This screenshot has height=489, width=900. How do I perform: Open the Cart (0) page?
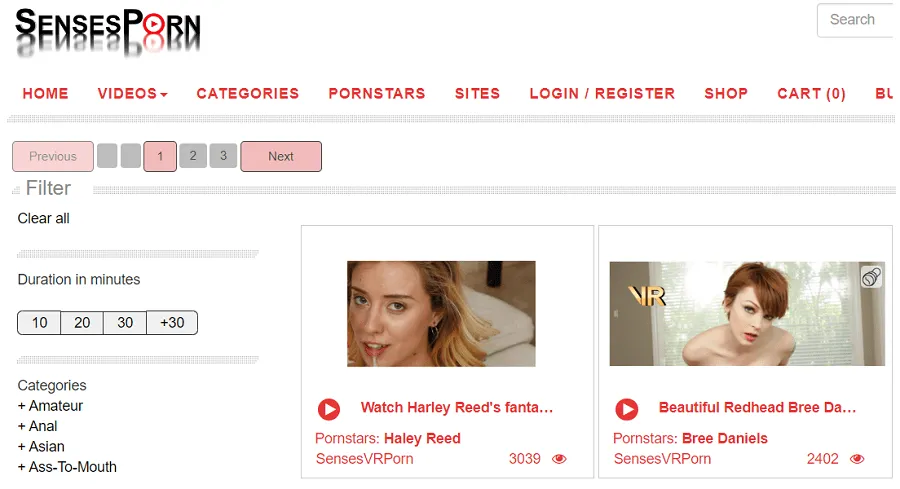pos(812,94)
